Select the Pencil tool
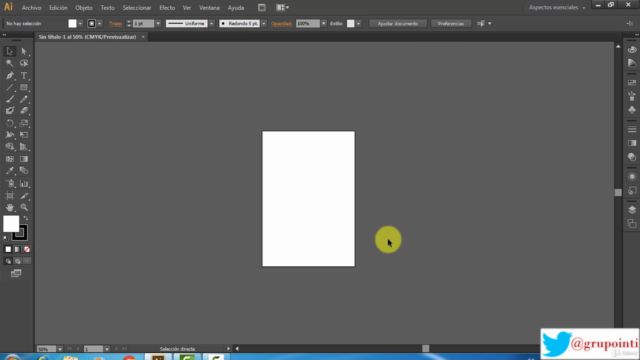 click(x=24, y=99)
